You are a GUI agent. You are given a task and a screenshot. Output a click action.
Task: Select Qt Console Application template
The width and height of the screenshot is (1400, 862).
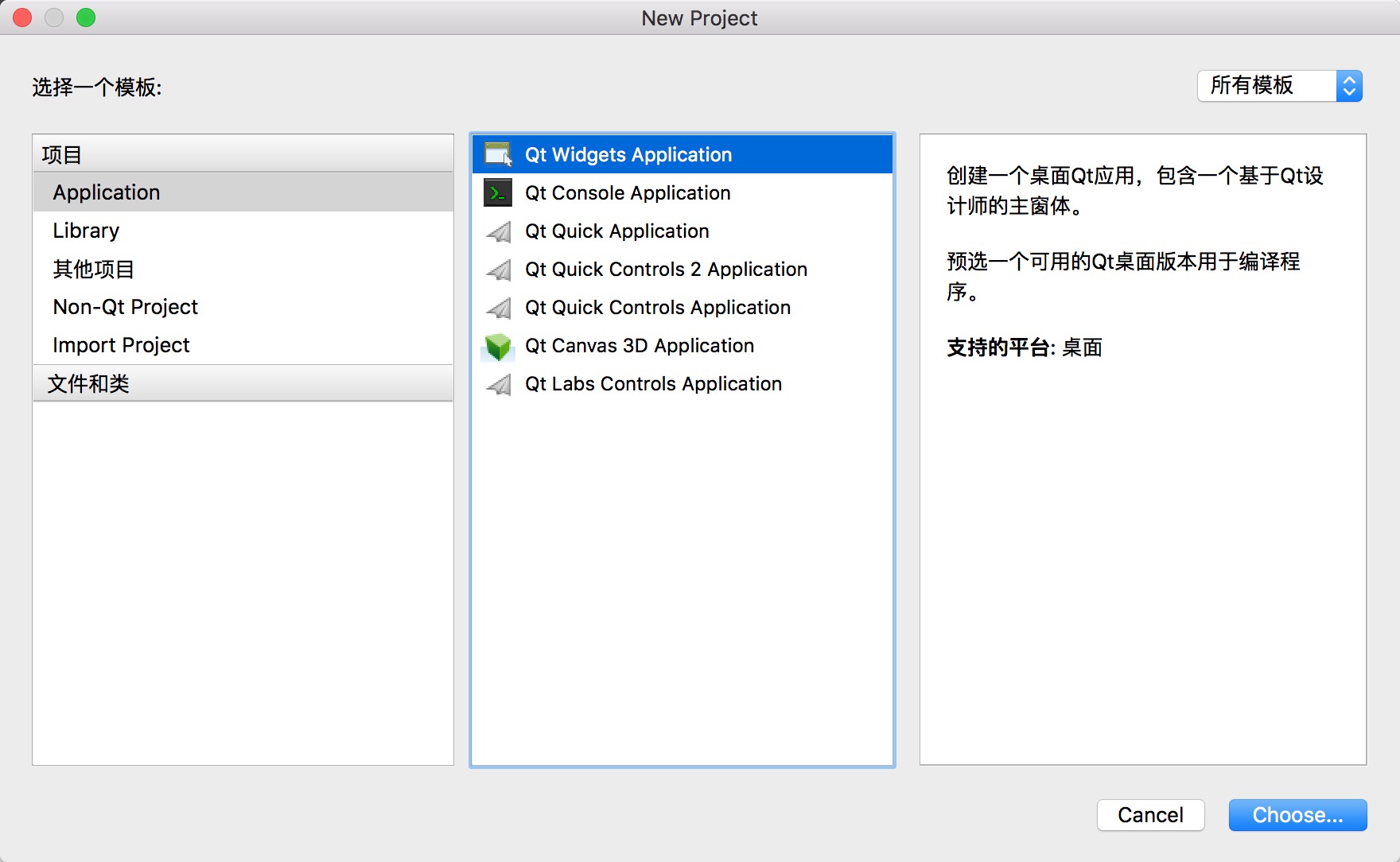tap(682, 192)
